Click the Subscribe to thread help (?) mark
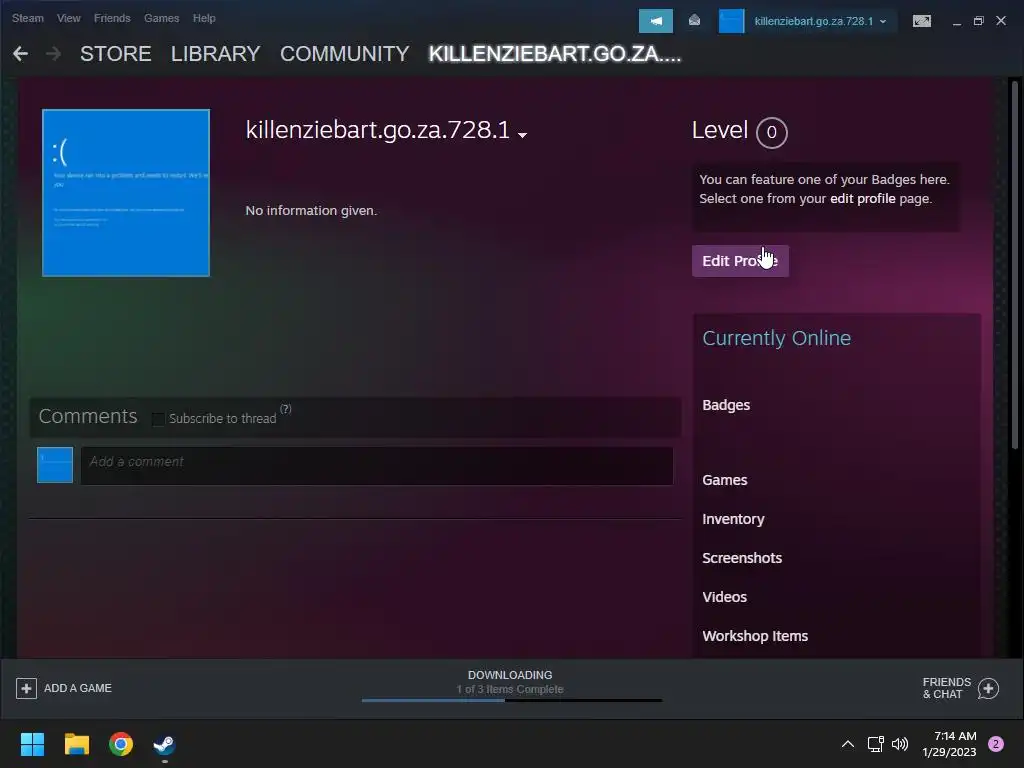The image size is (1024, 768). [285, 409]
